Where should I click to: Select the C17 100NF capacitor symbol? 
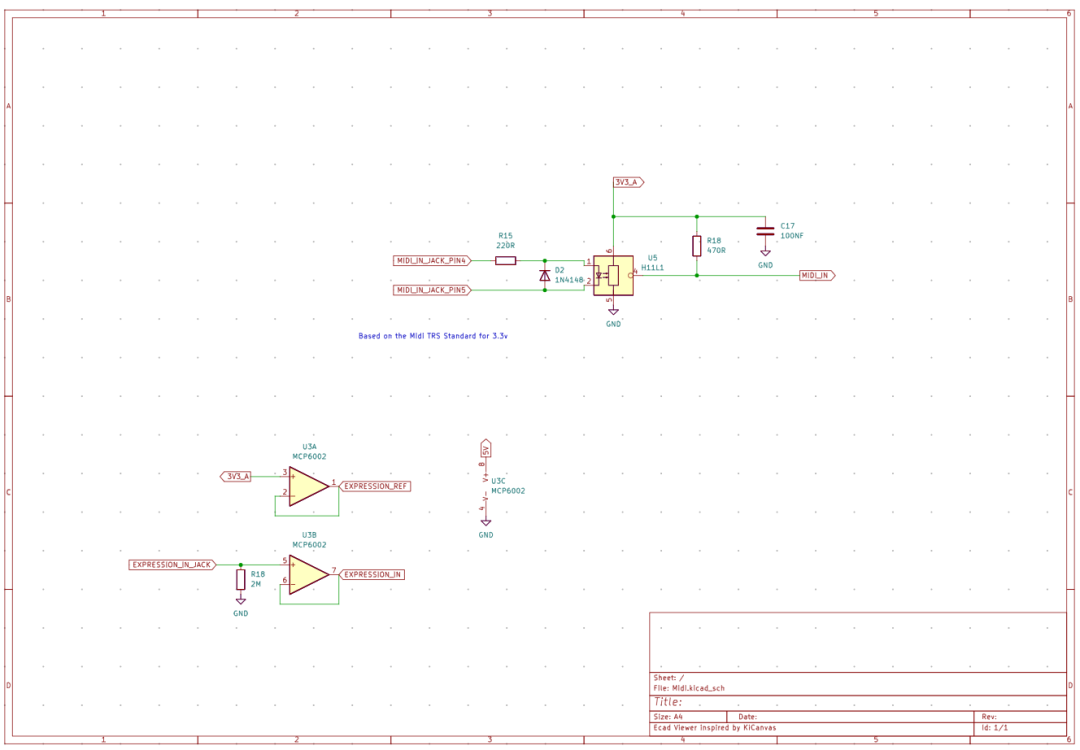765,231
